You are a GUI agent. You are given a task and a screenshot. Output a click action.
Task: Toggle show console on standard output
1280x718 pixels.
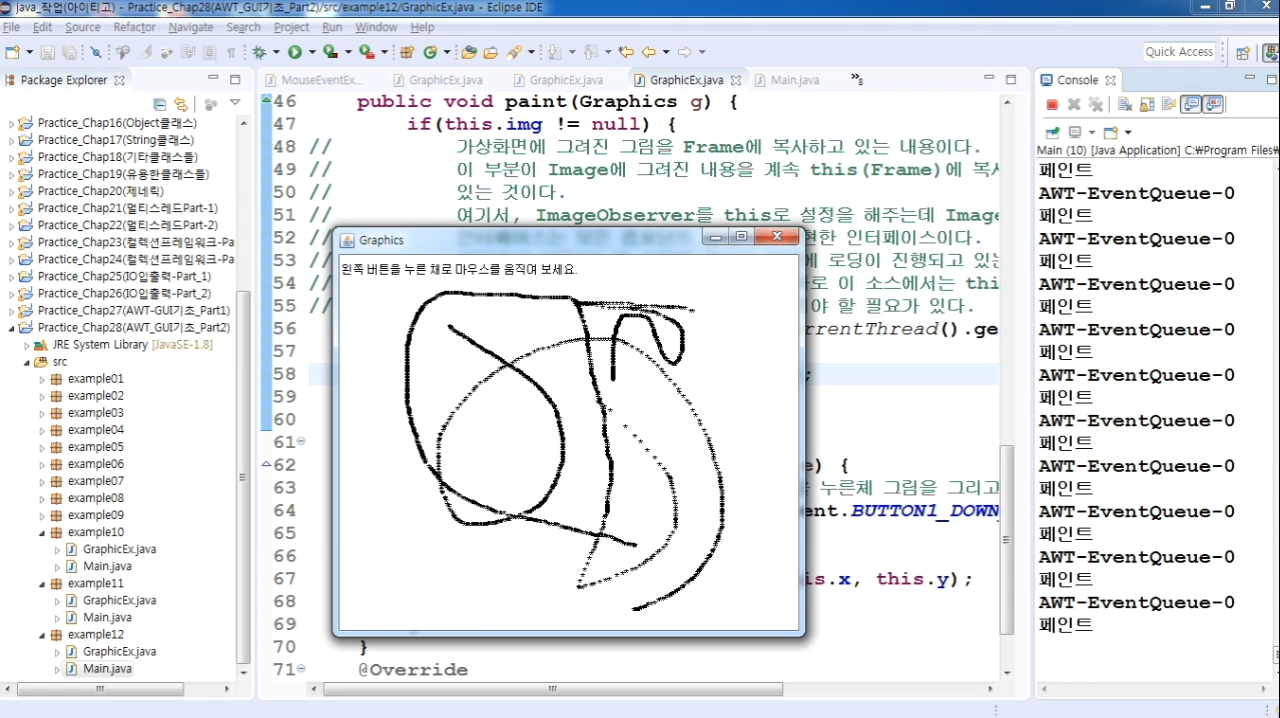click(x=1190, y=104)
